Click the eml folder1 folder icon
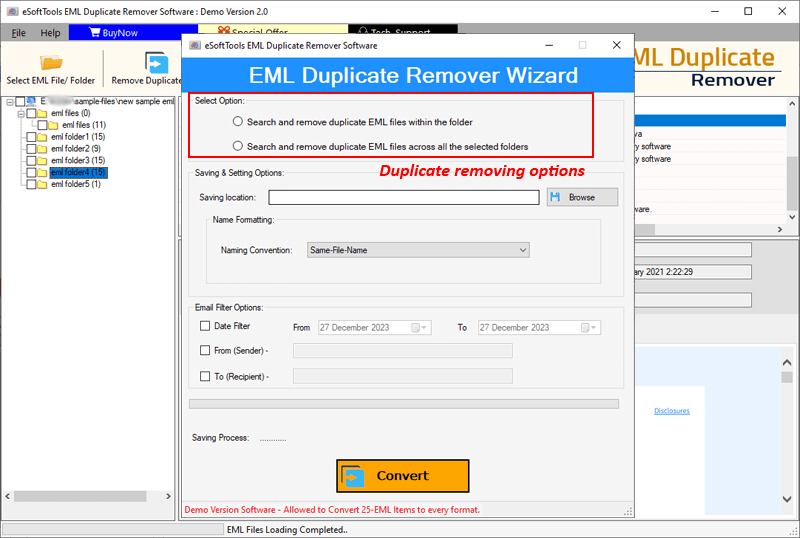The height and width of the screenshot is (538, 800). [42, 137]
